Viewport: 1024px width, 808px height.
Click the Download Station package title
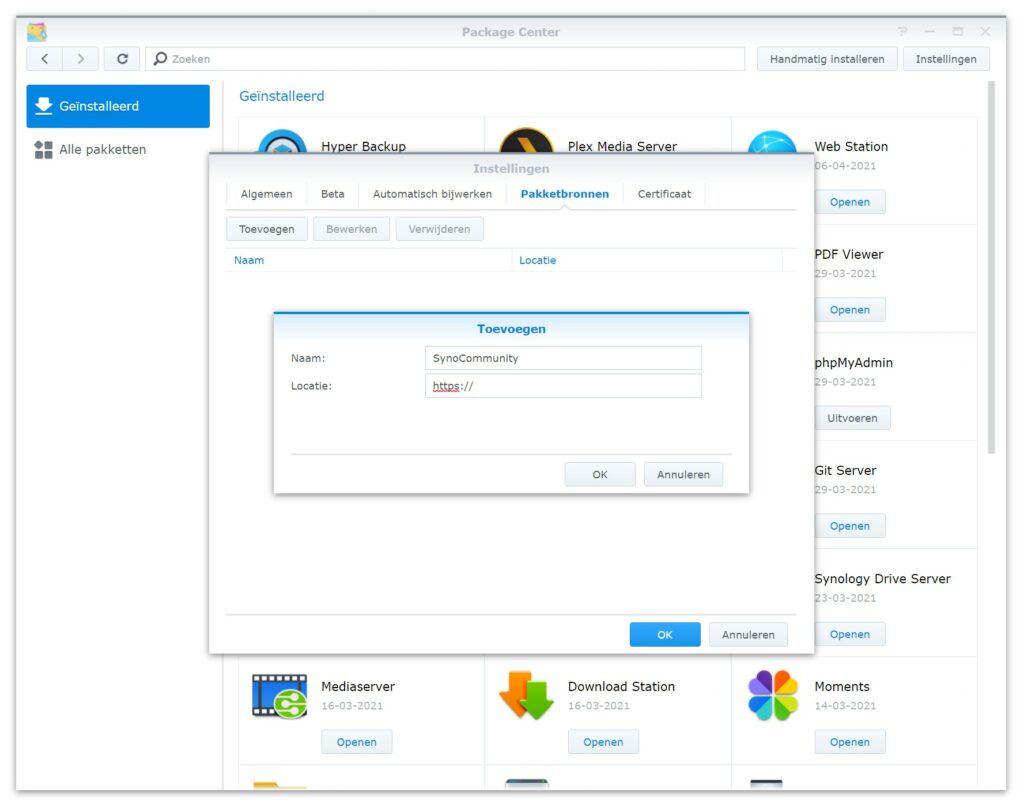tap(621, 687)
